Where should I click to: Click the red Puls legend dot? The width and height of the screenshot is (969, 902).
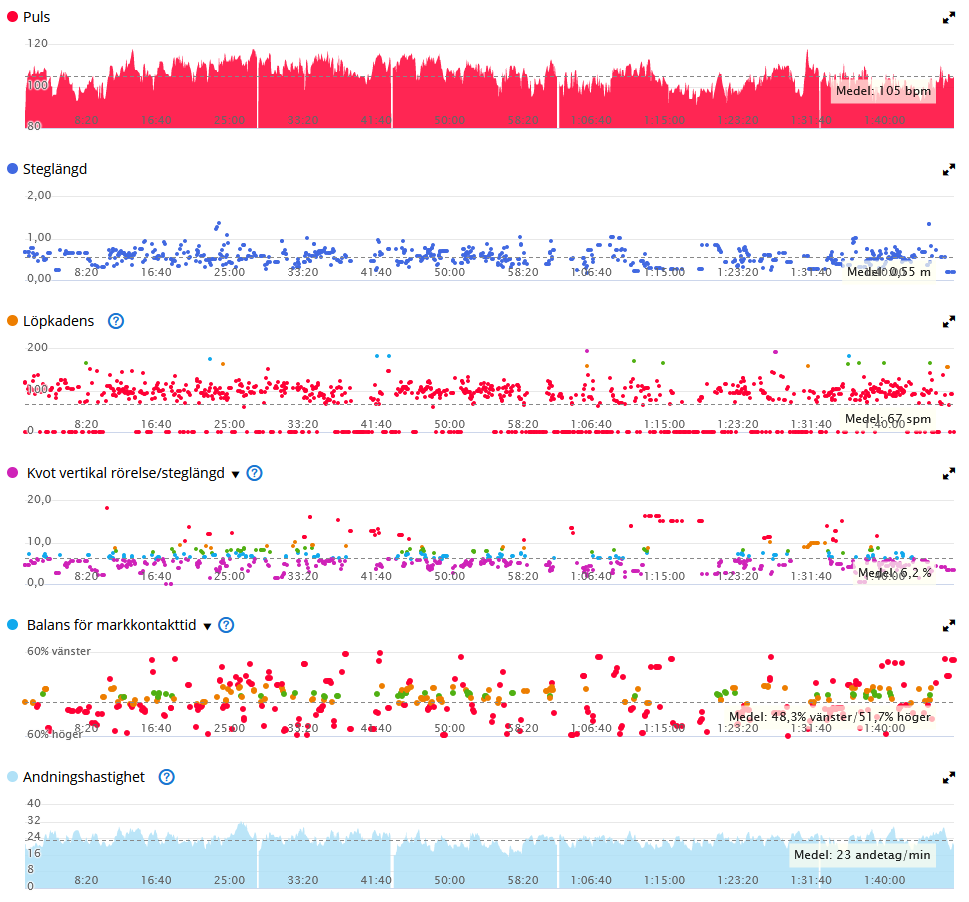pyautogui.click(x=12, y=17)
